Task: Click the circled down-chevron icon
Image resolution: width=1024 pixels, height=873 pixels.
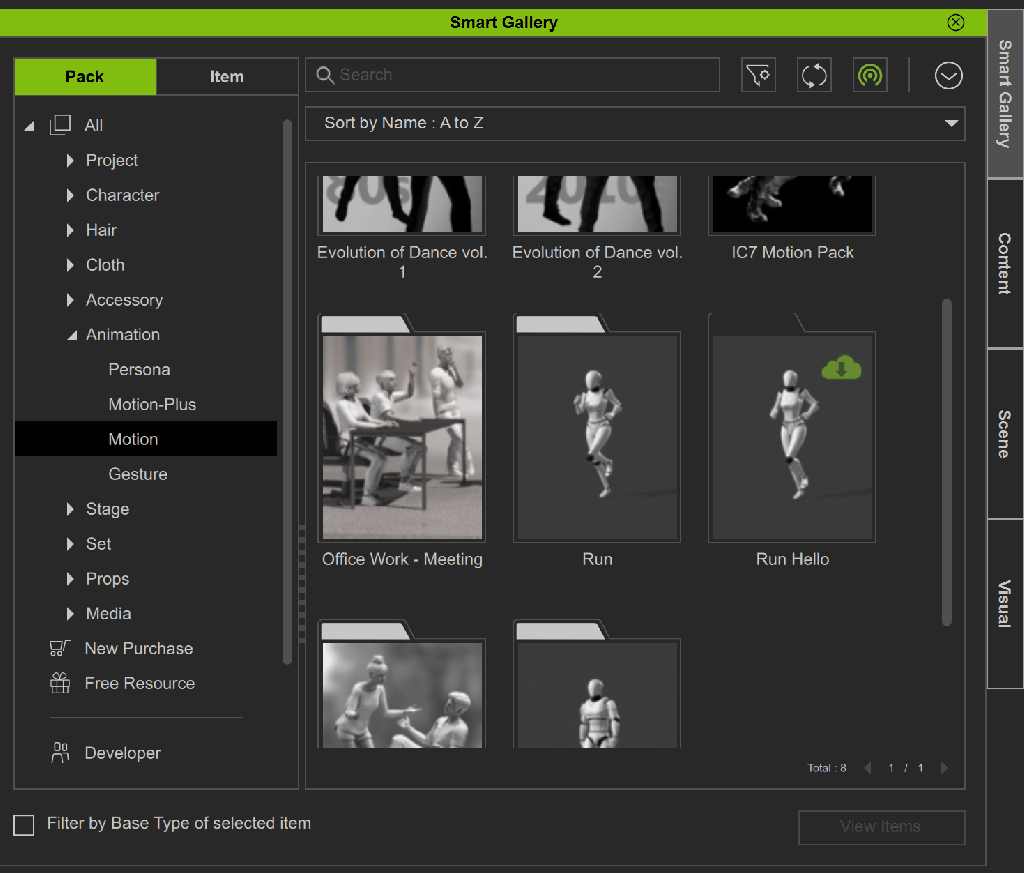Action: click(x=948, y=75)
